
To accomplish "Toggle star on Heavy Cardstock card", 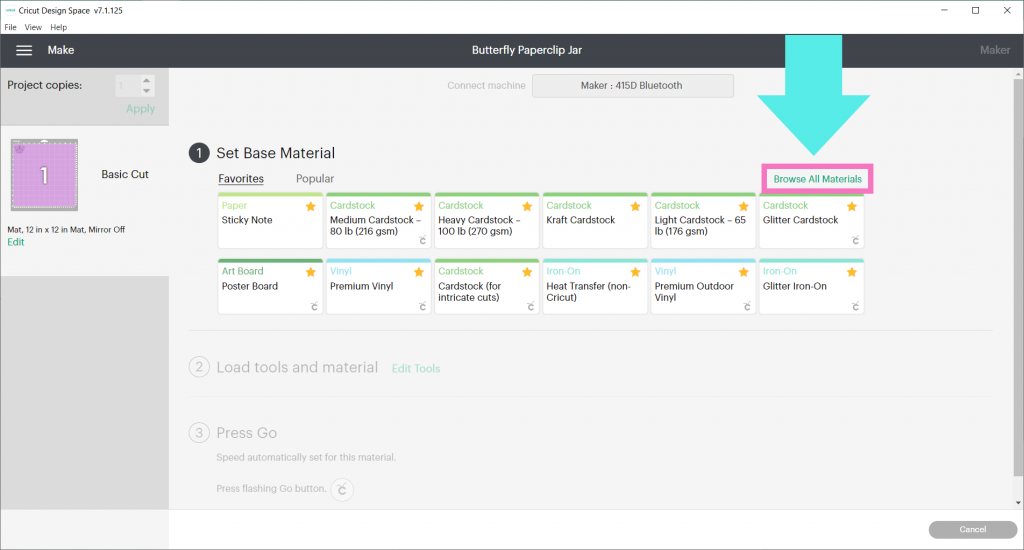I will click(x=527, y=206).
